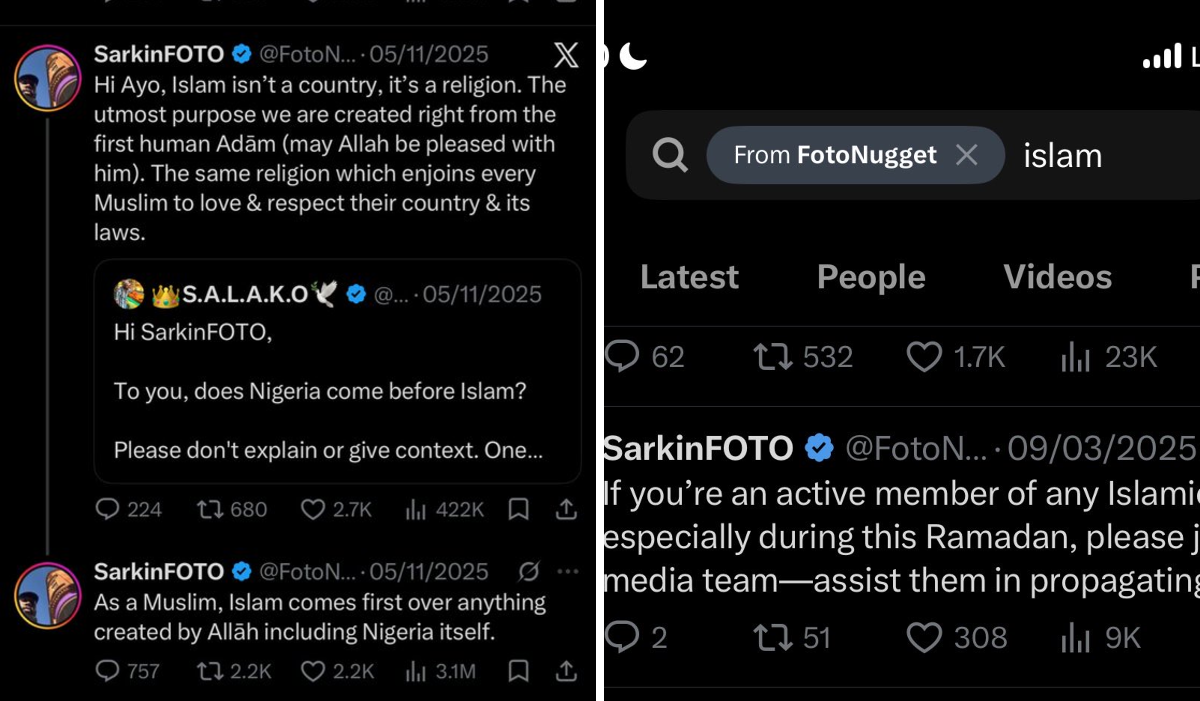Open the quoted S.A.L.A.K.O tweet

point(338,371)
